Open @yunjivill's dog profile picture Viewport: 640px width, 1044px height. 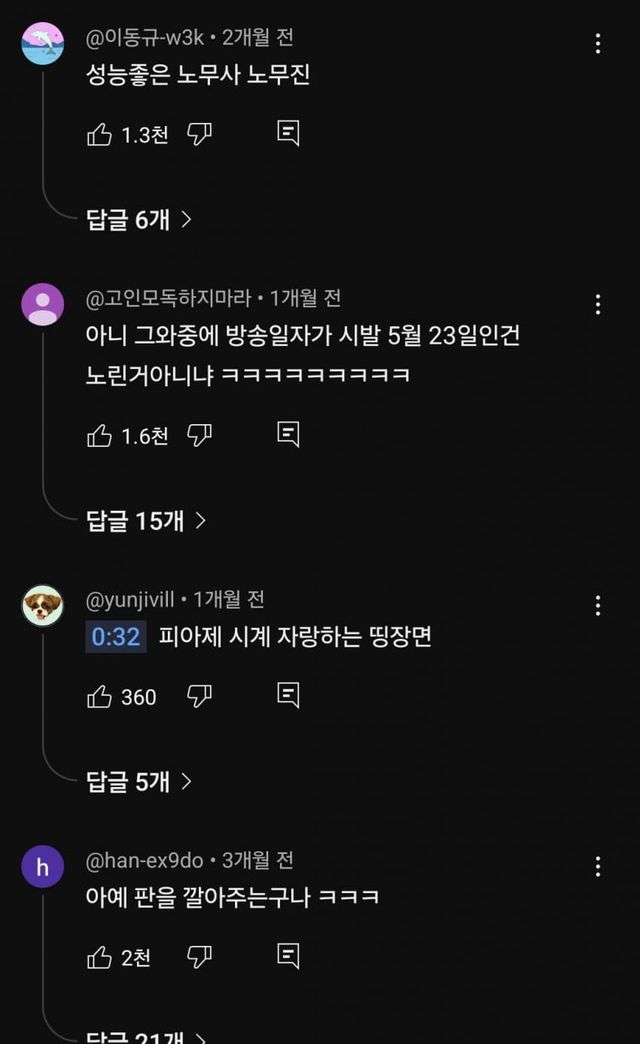pyautogui.click(x=42, y=605)
